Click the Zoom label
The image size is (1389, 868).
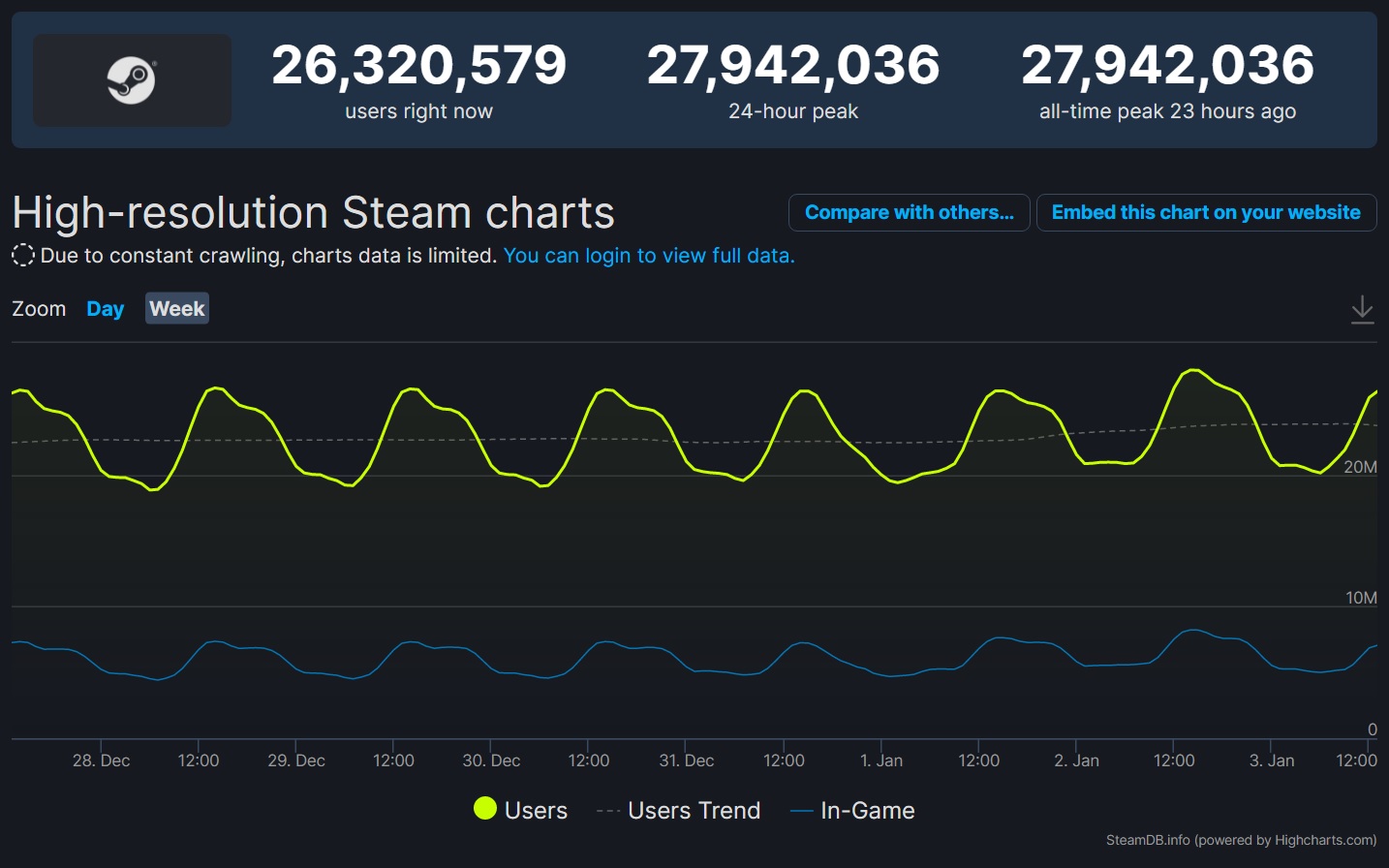click(x=39, y=309)
